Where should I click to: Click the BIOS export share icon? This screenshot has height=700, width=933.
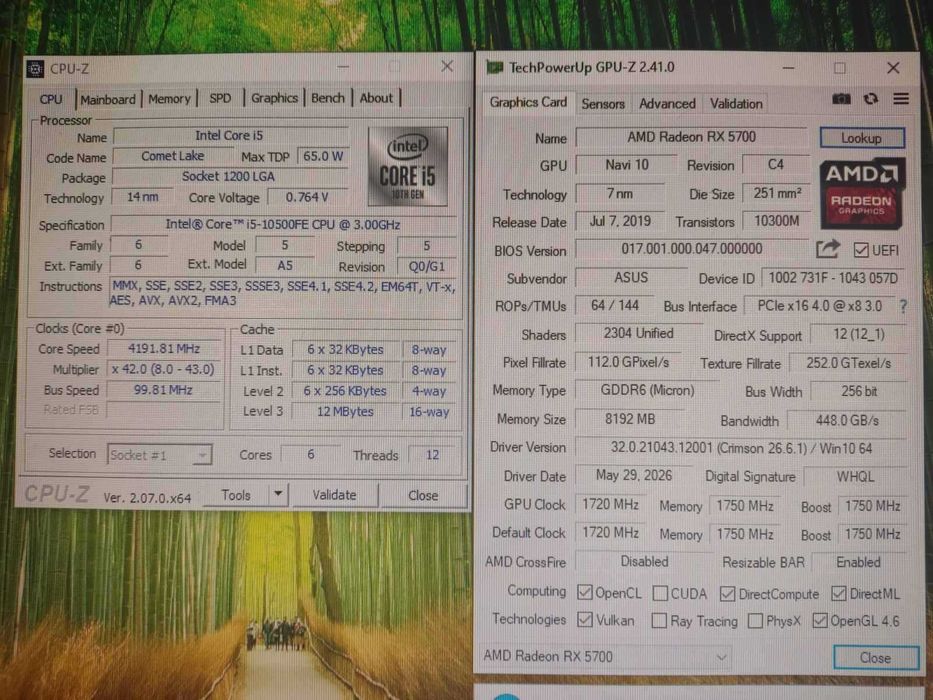(x=827, y=249)
